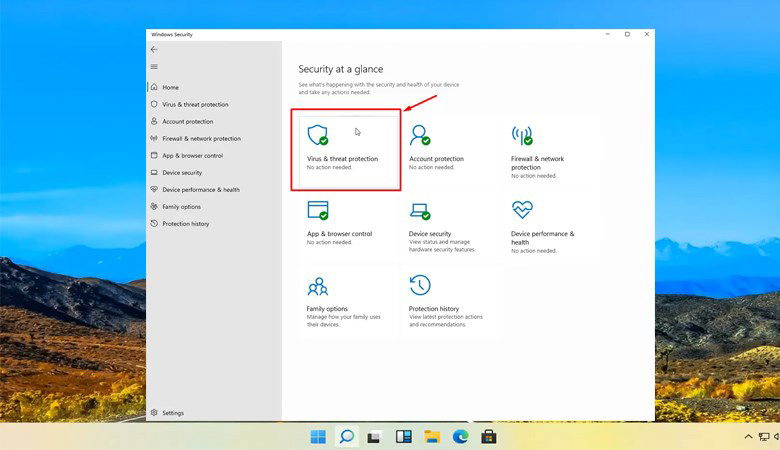Open Widgets from the taskbar

coord(403,437)
